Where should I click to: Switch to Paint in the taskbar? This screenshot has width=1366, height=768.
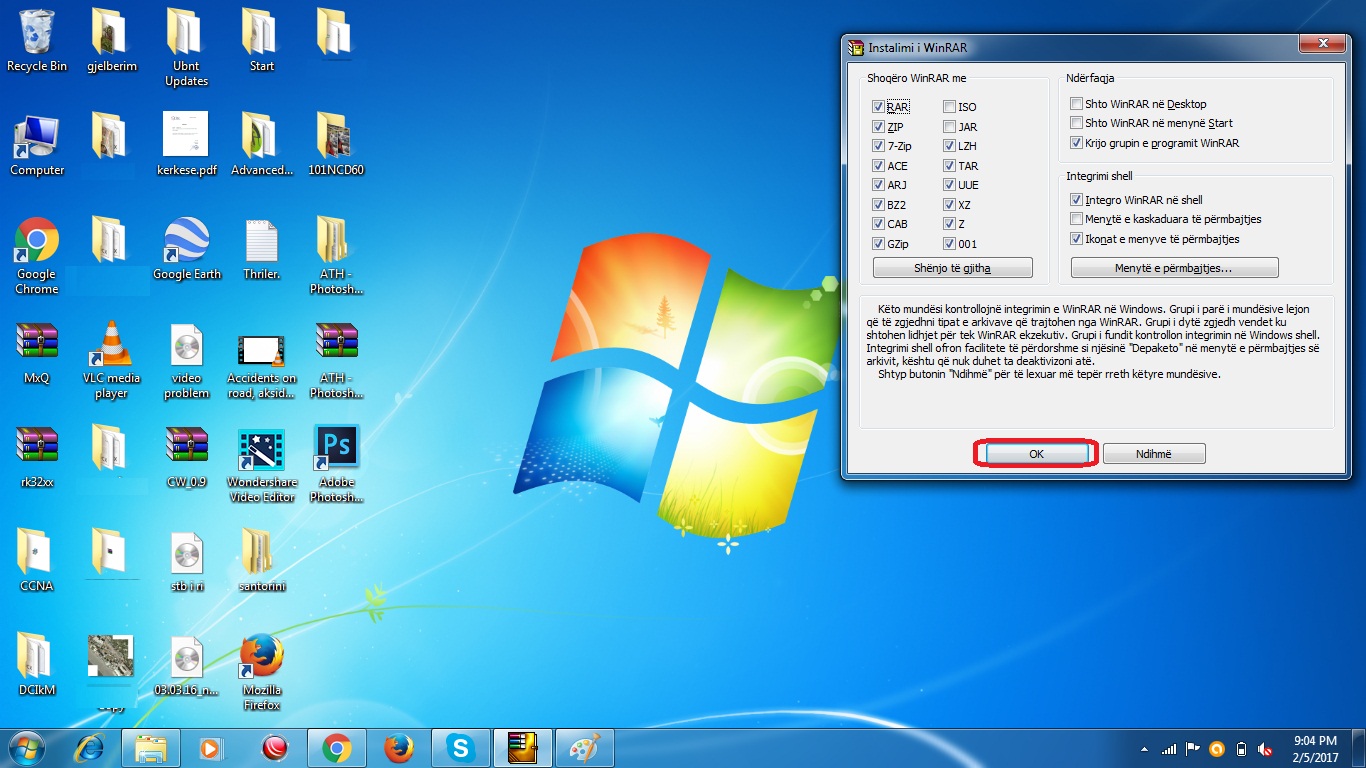coord(583,748)
